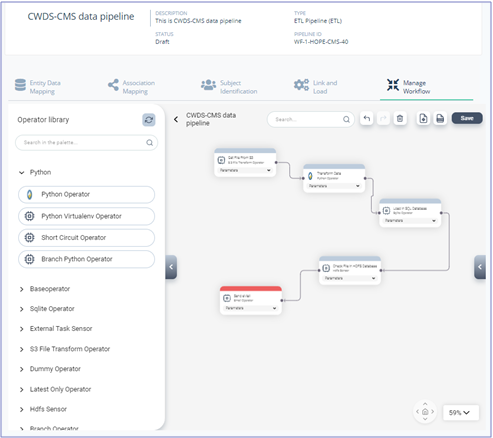Select the Short Circuit Operator item
493x438 pixels.
point(86,238)
